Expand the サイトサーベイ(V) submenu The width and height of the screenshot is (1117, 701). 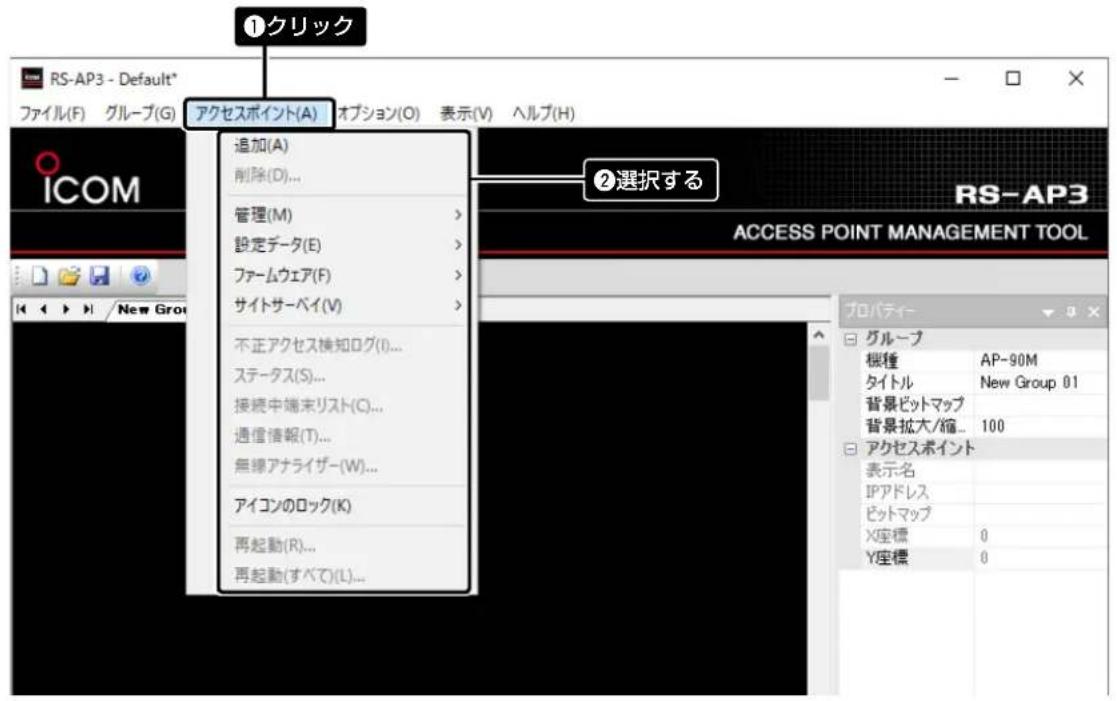pos(348,306)
